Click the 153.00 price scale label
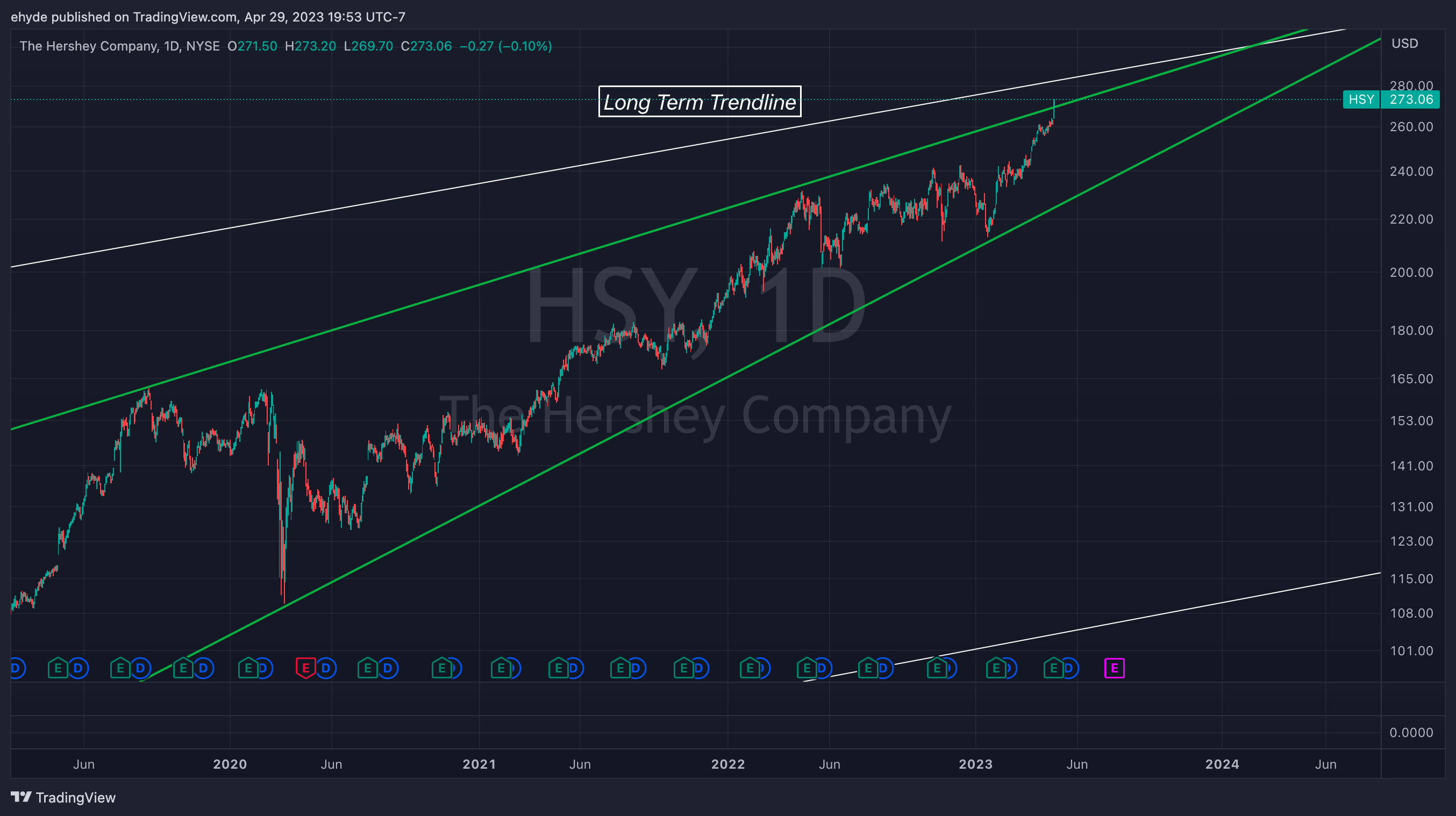1456x816 pixels. [x=1411, y=421]
